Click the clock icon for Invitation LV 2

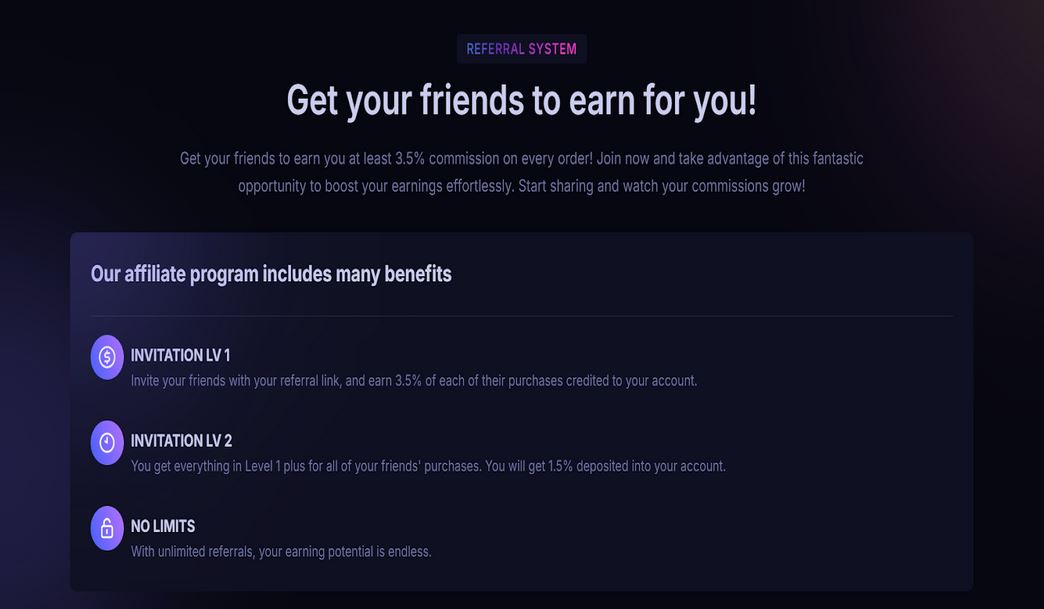point(107,443)
